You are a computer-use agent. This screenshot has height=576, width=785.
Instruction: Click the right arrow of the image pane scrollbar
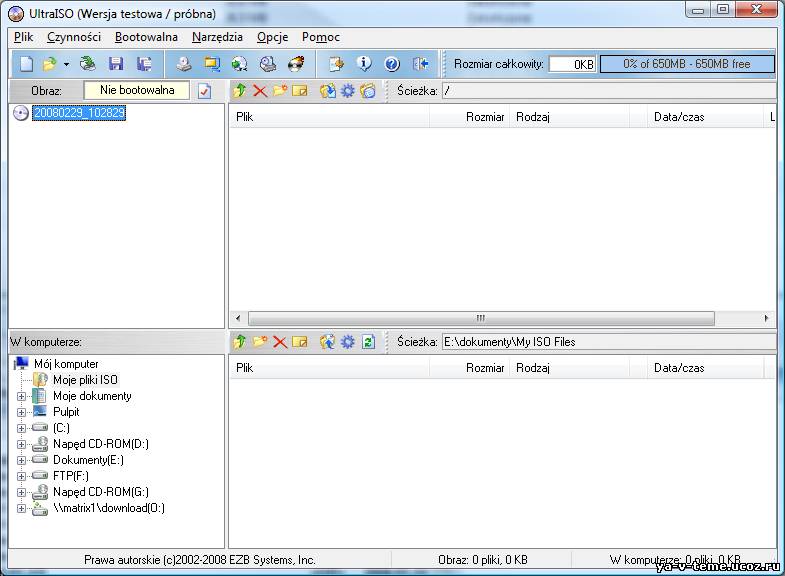click(766, 318)
